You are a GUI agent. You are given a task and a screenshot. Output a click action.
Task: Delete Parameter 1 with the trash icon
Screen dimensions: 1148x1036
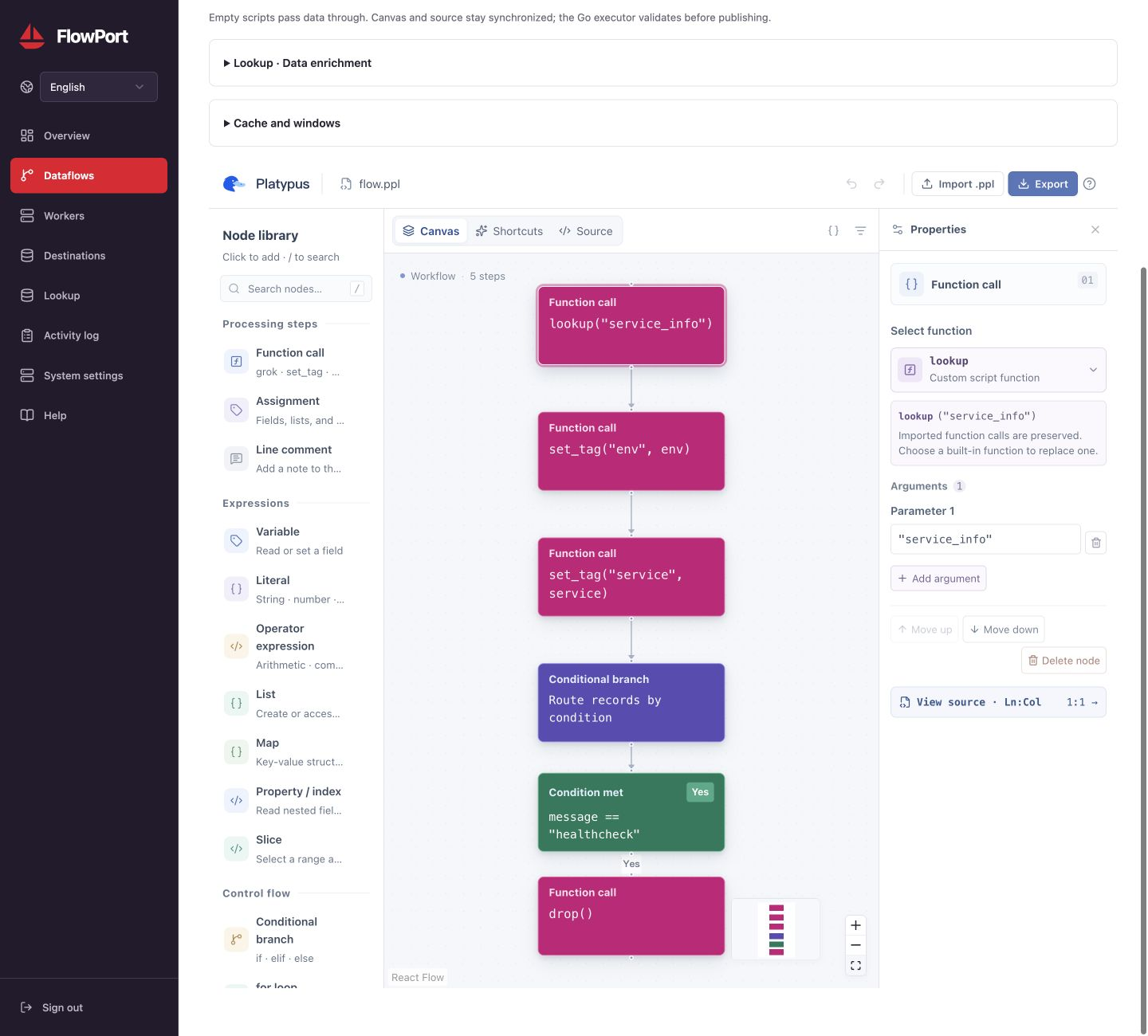tap(1096, 543)
